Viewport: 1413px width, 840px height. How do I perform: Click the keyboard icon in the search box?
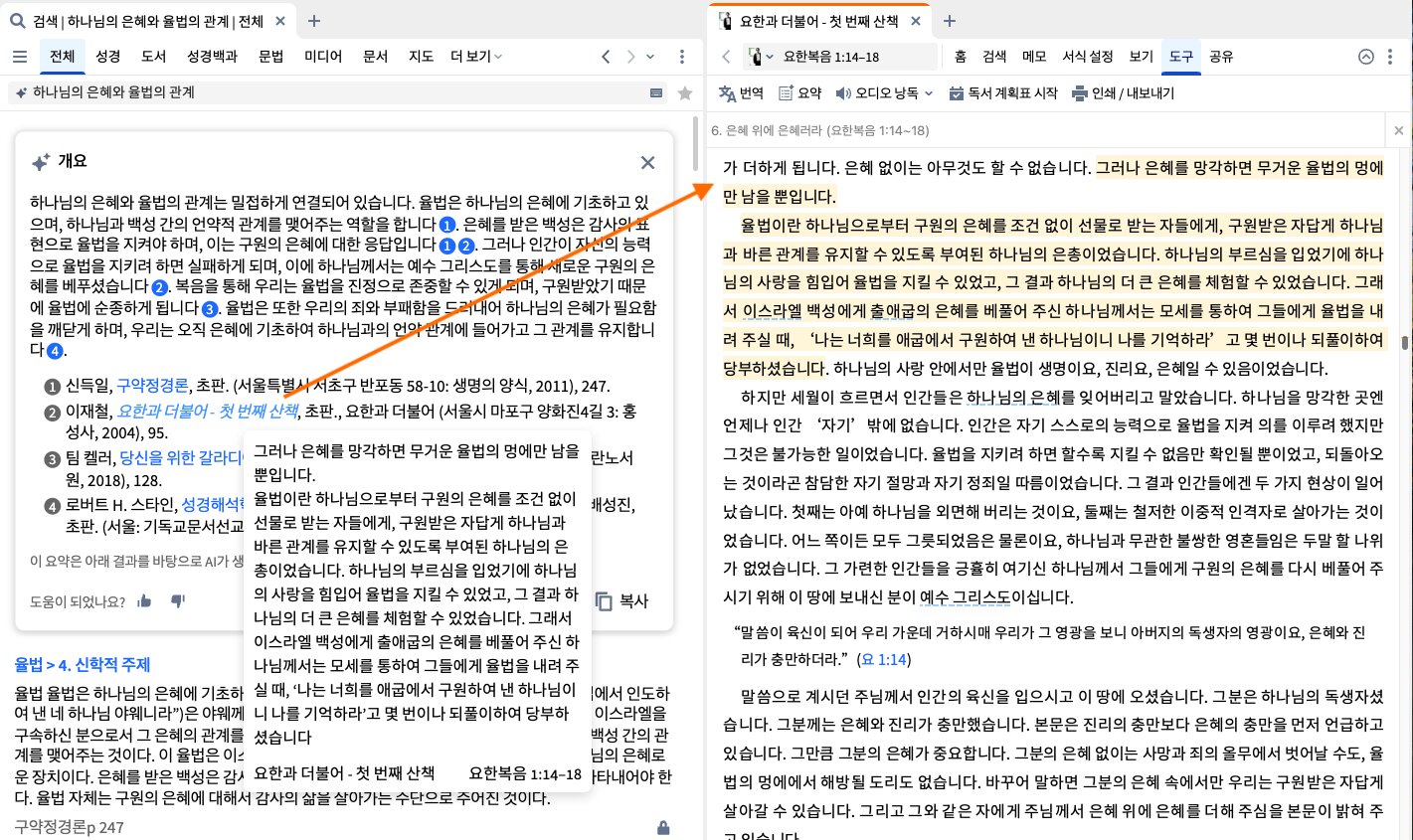pos(656,92)
